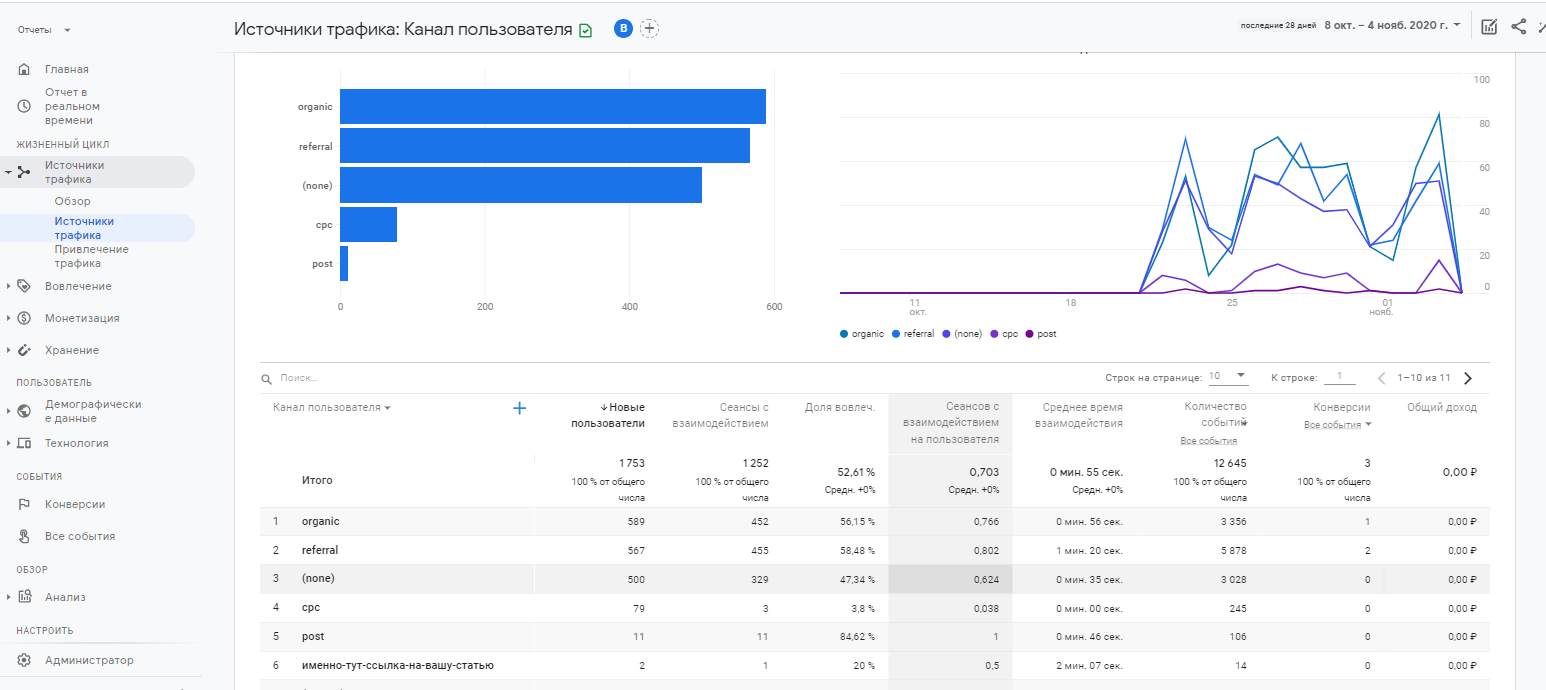Go to next table page arrow

1468,378
